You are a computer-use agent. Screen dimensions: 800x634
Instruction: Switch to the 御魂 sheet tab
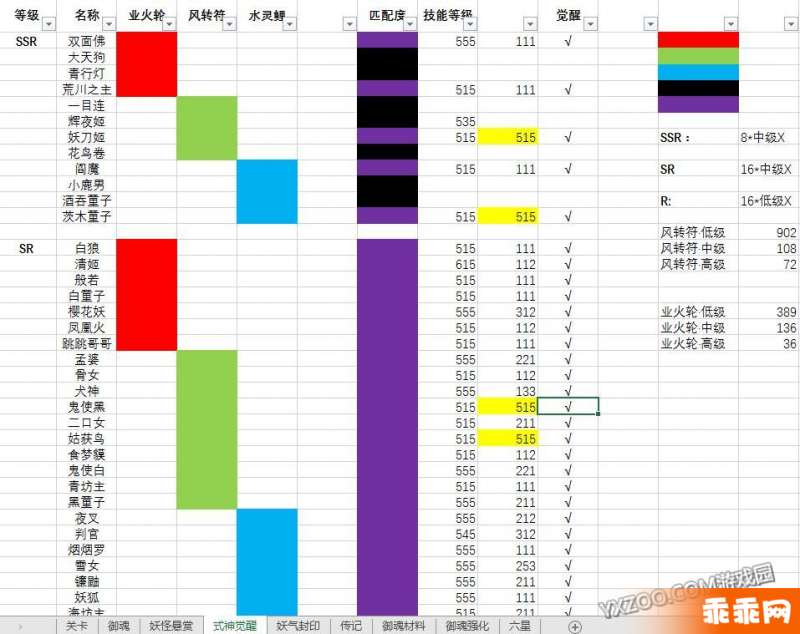pos(118,626)
